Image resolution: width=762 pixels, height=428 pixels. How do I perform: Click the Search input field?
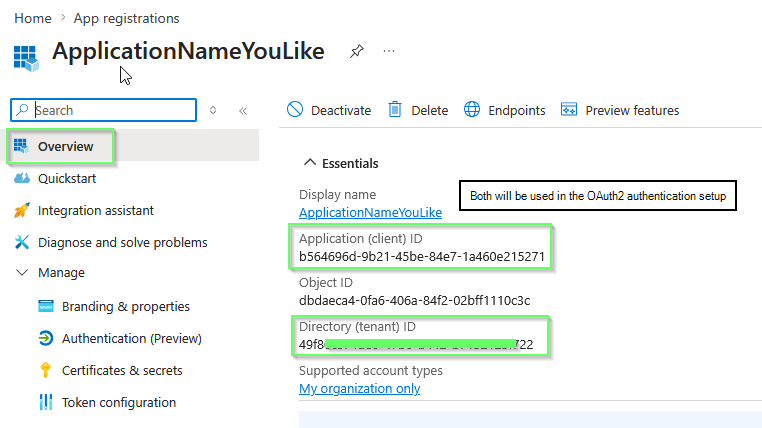click(x=104, y=110)
